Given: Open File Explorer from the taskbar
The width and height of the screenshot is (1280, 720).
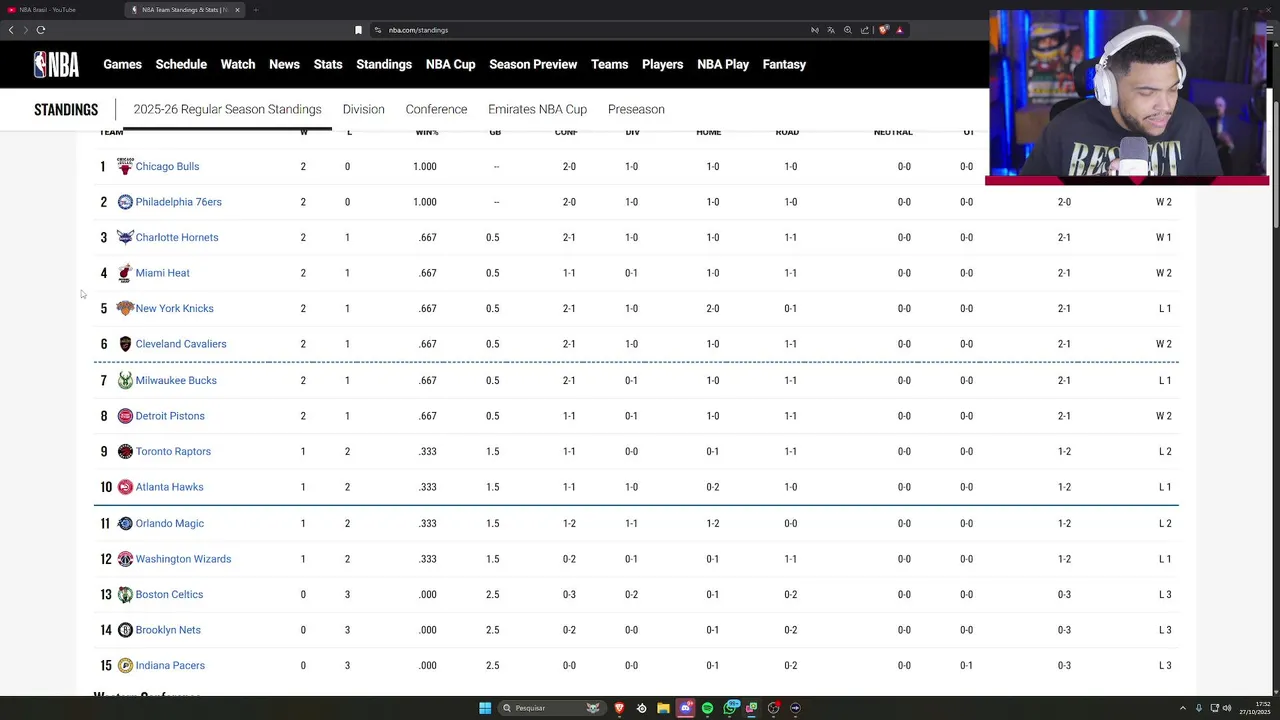Looking at the screenshot, I should [x=663, y=708].
